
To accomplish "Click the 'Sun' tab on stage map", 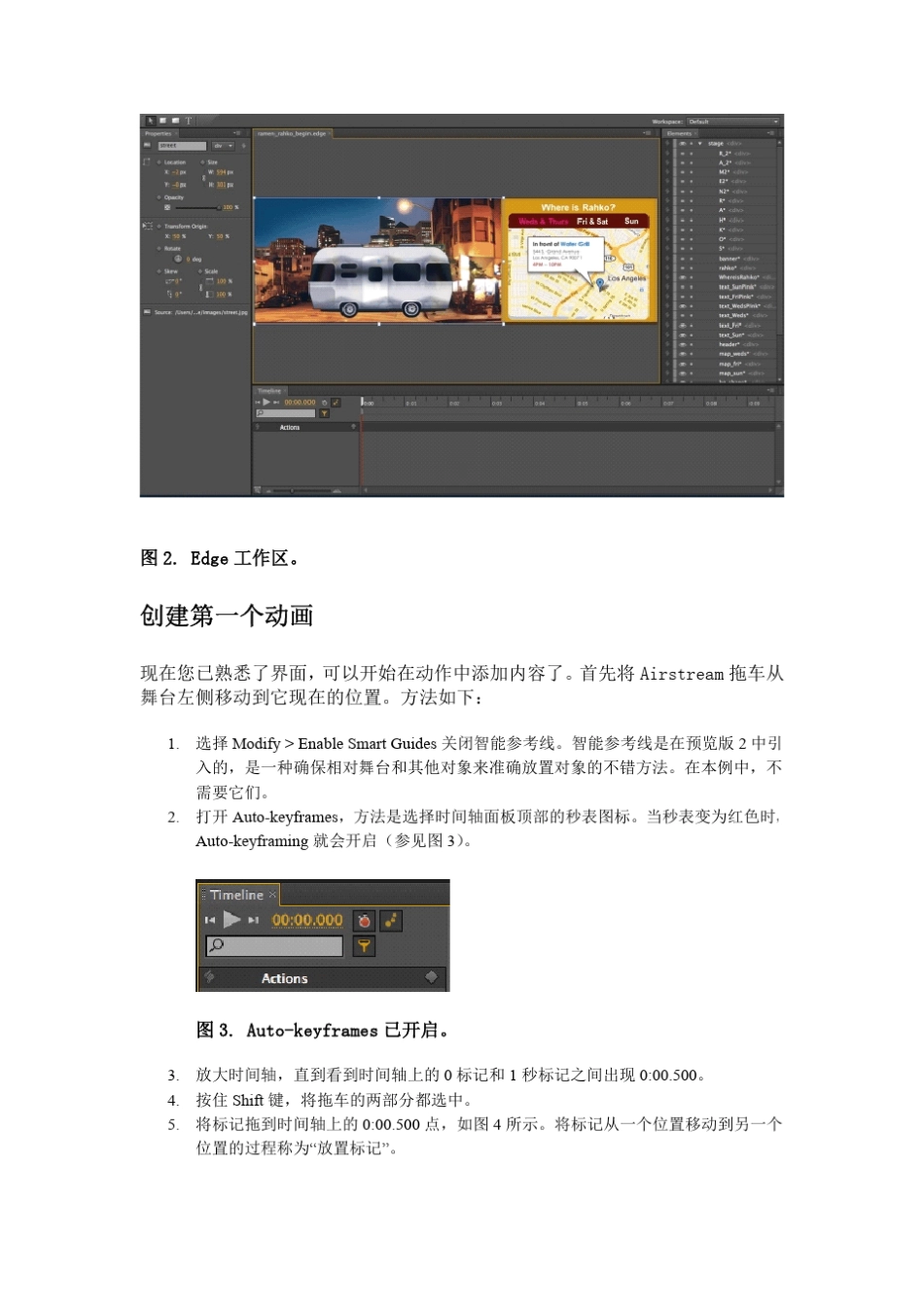I will (x=631, y=221).
